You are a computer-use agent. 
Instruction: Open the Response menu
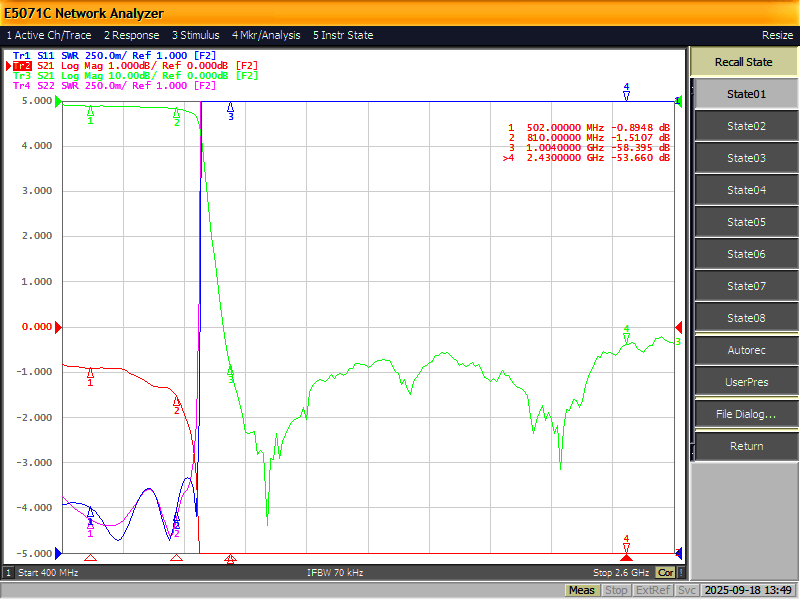[x=132, y=35]
